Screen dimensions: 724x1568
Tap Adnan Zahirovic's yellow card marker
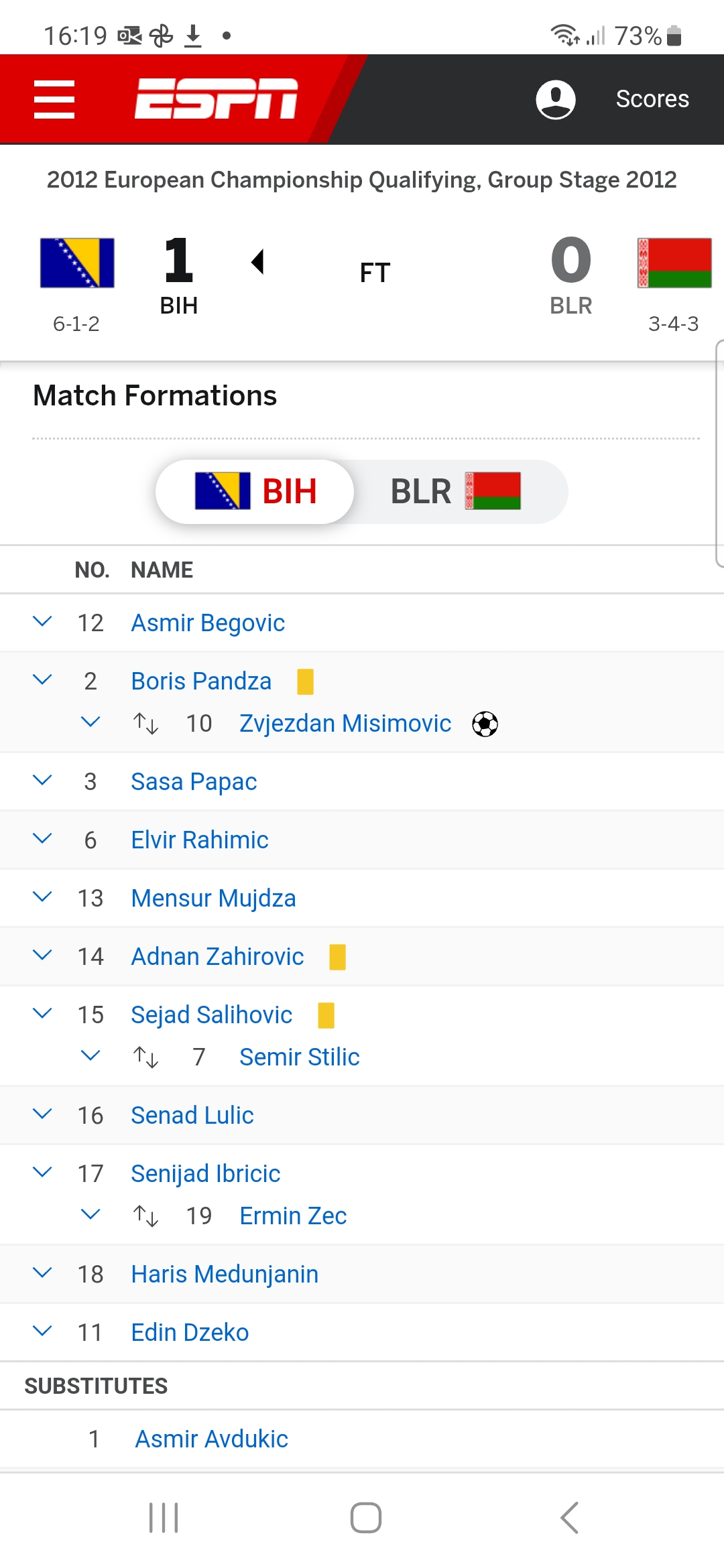pos(337,957)
